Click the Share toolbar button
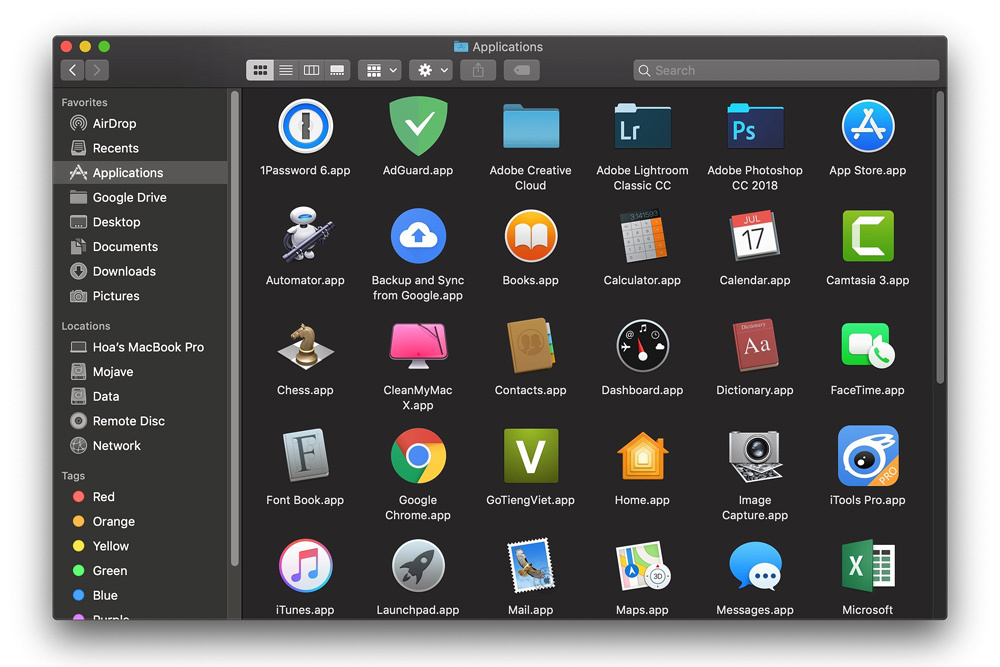 pyautogui.click(x=478, y=70)
